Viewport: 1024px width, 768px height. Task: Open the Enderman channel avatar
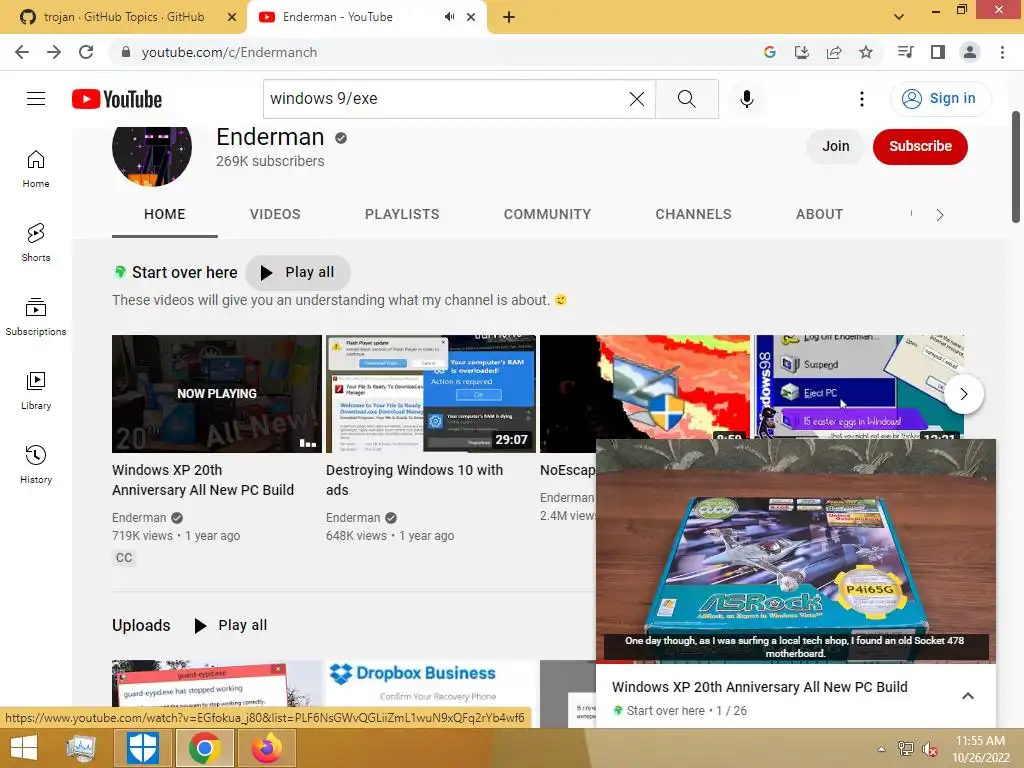(x=152, y=155)
